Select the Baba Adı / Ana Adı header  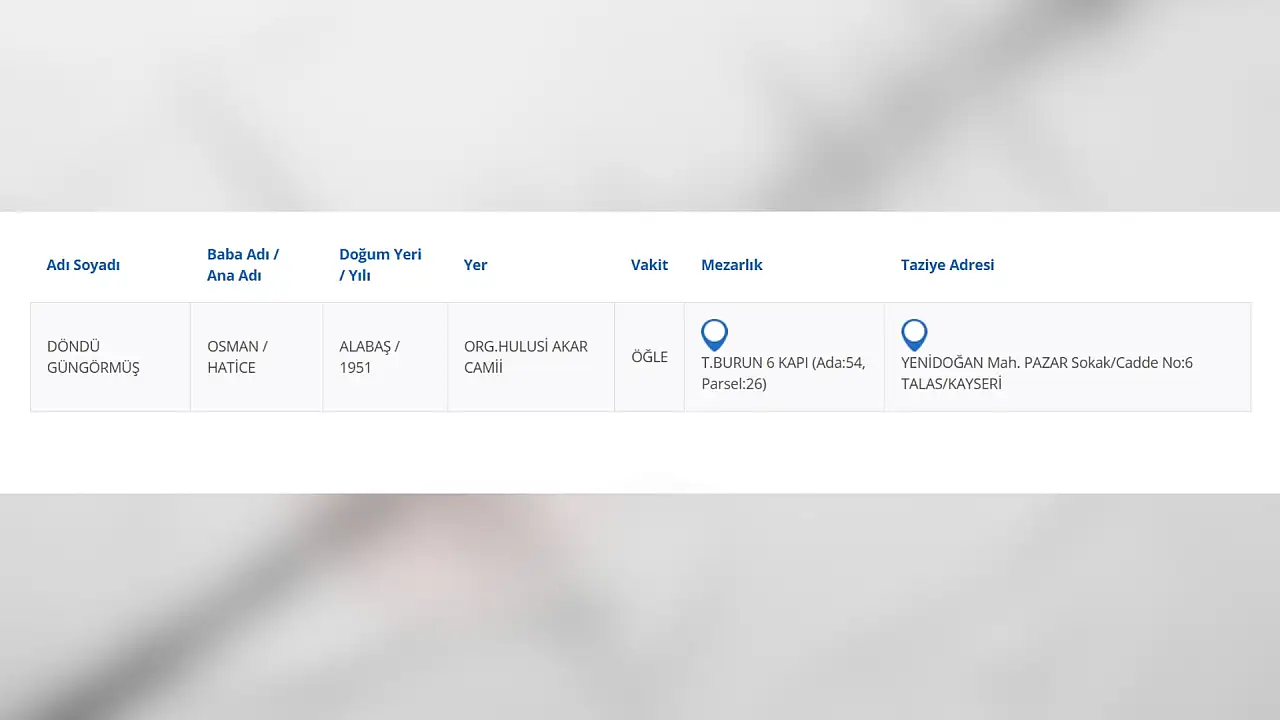click(x=243, y=265)
